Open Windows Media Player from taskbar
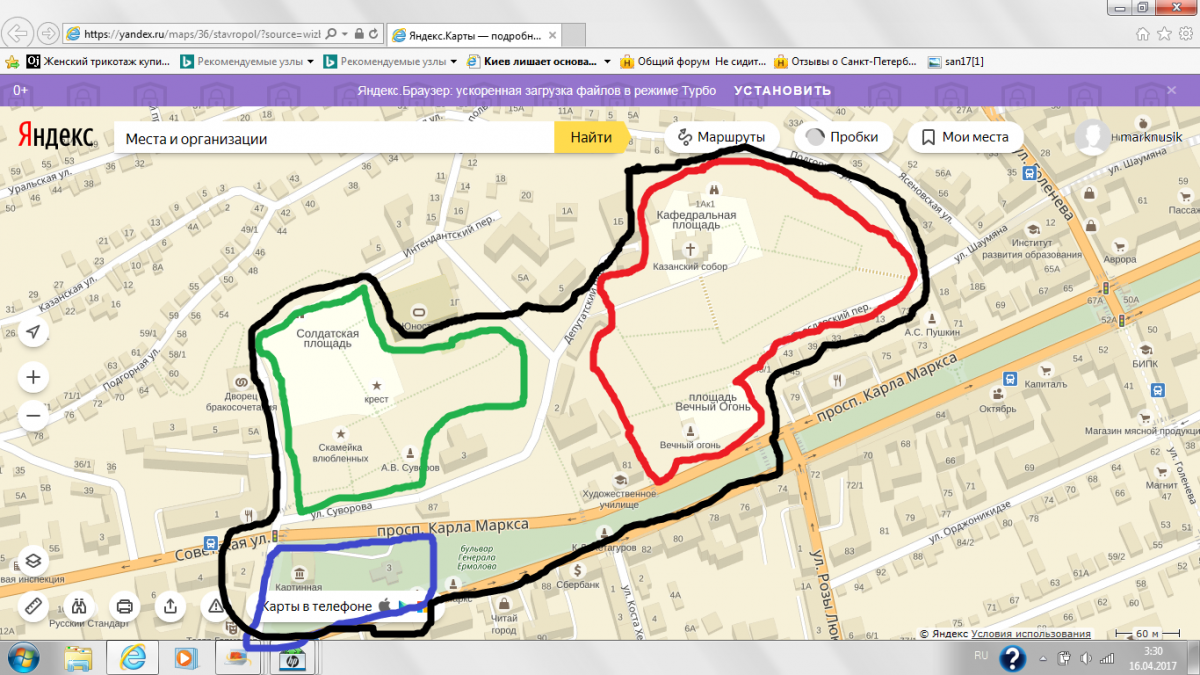 click(x=184, y=657)
